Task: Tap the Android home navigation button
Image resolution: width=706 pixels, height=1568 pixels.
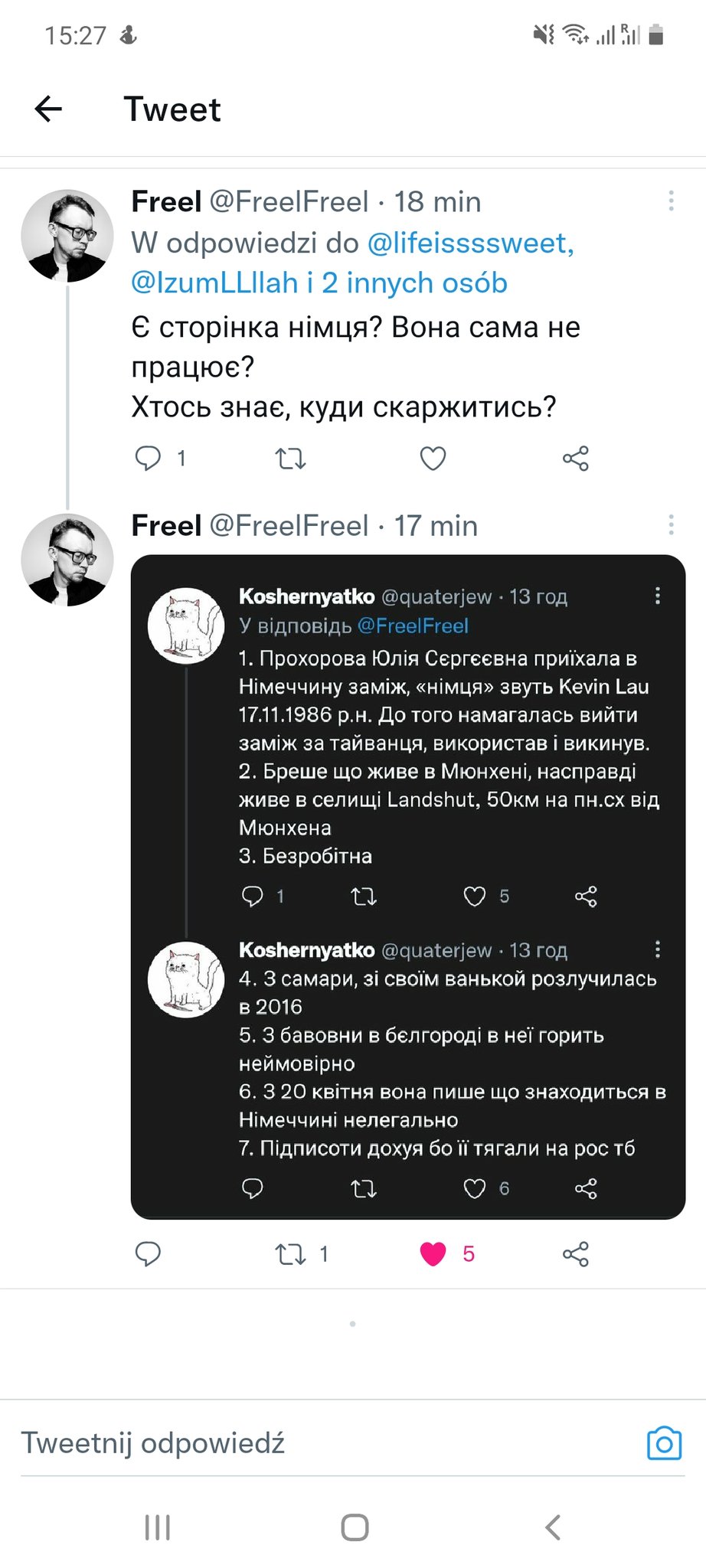Action: click(355, 1527)
